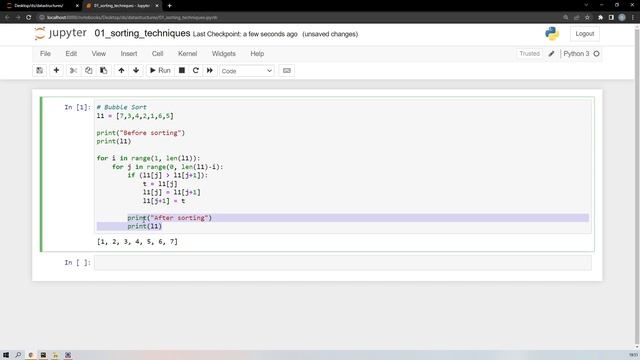Screen dimensions: 640x360
Task: Restart the kernel icon
Action: pos(196,71)
